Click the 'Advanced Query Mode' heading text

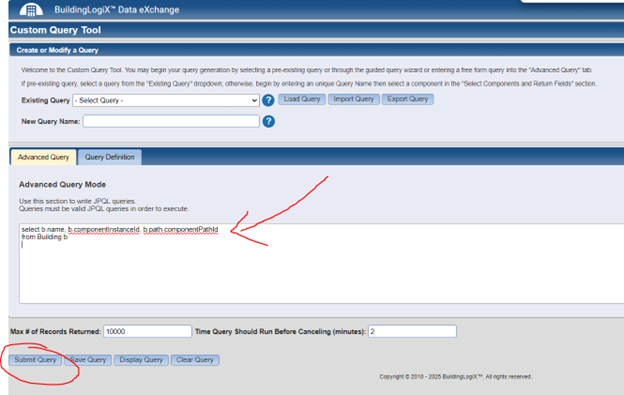[62, 185]
